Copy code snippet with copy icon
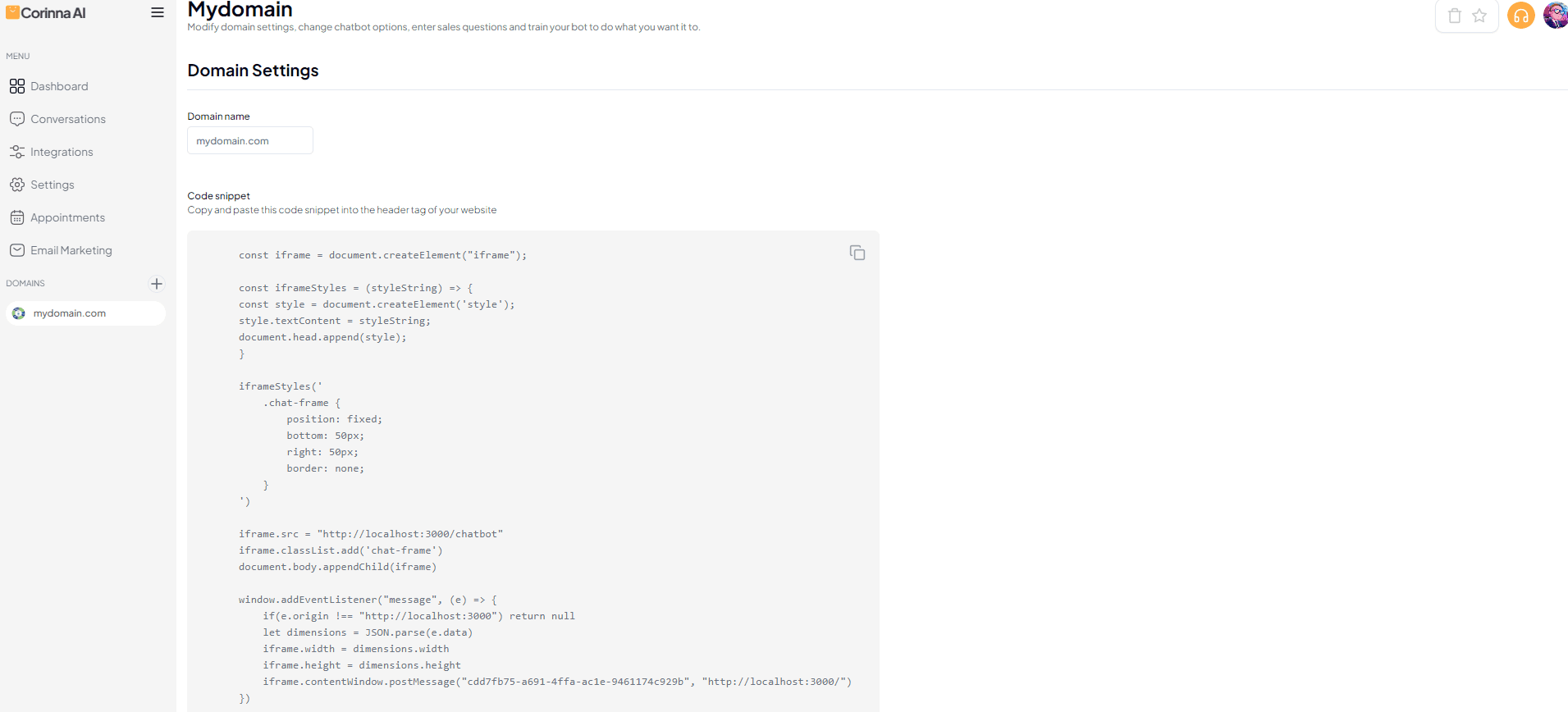This screenshot has height=712, width=1568. (x=857, y=253)
